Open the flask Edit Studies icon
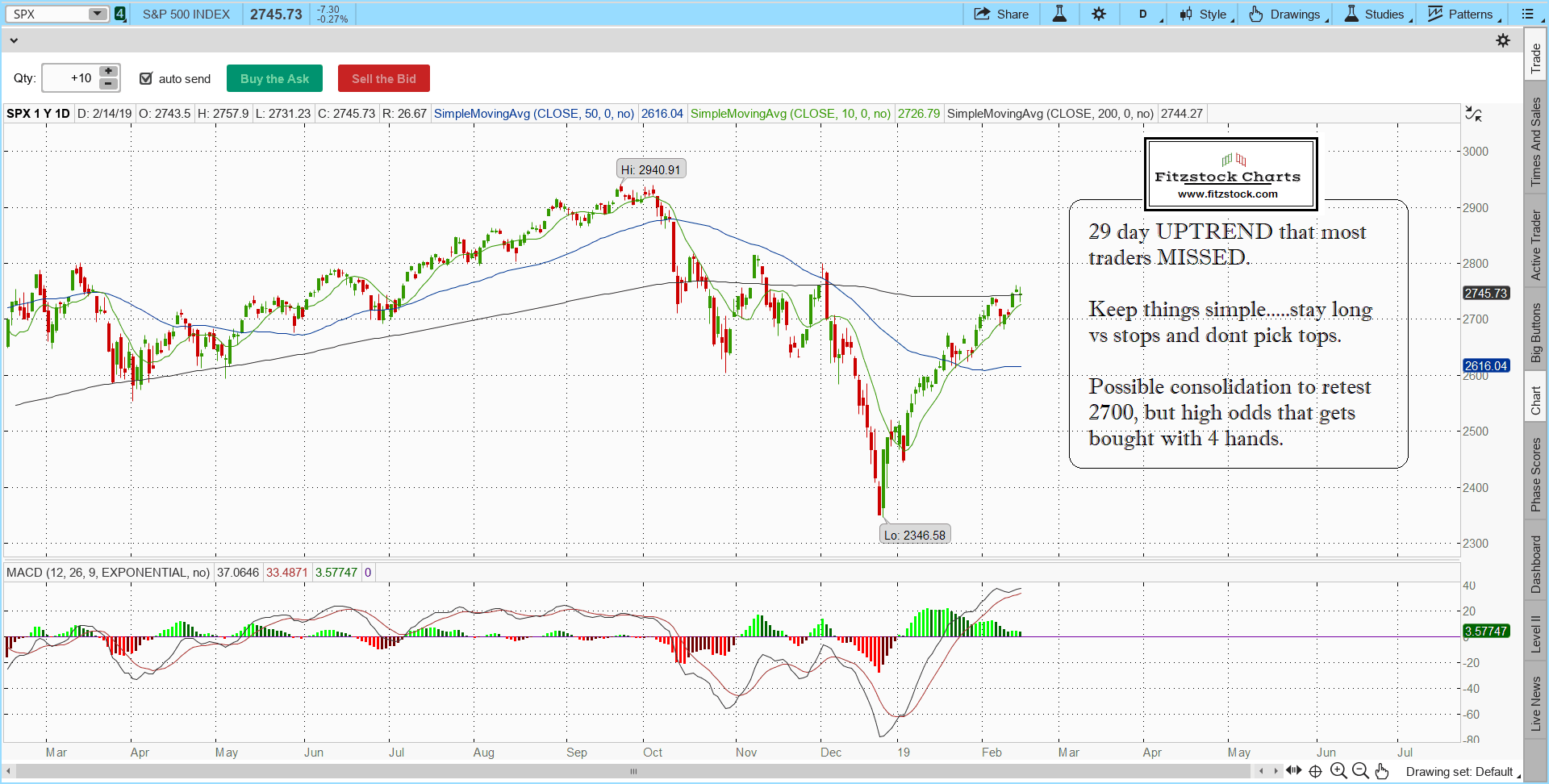This screenshot has width=1549, height=784. 1059,14
